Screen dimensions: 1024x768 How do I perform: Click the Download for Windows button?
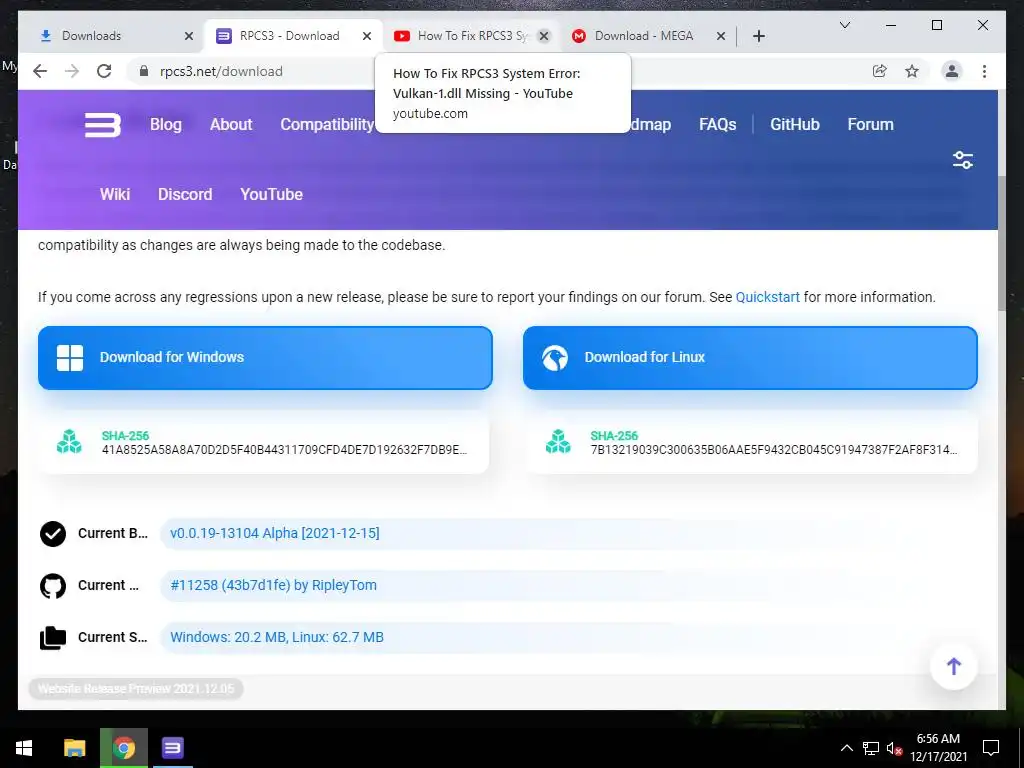[265, 358]
